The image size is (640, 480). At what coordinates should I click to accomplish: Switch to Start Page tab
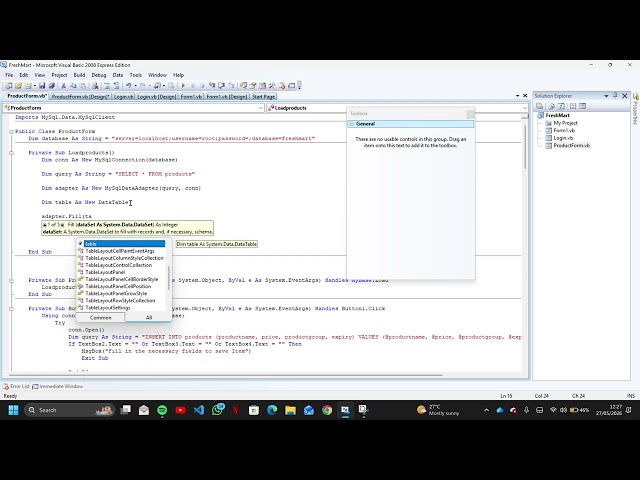tap(263, 97)
